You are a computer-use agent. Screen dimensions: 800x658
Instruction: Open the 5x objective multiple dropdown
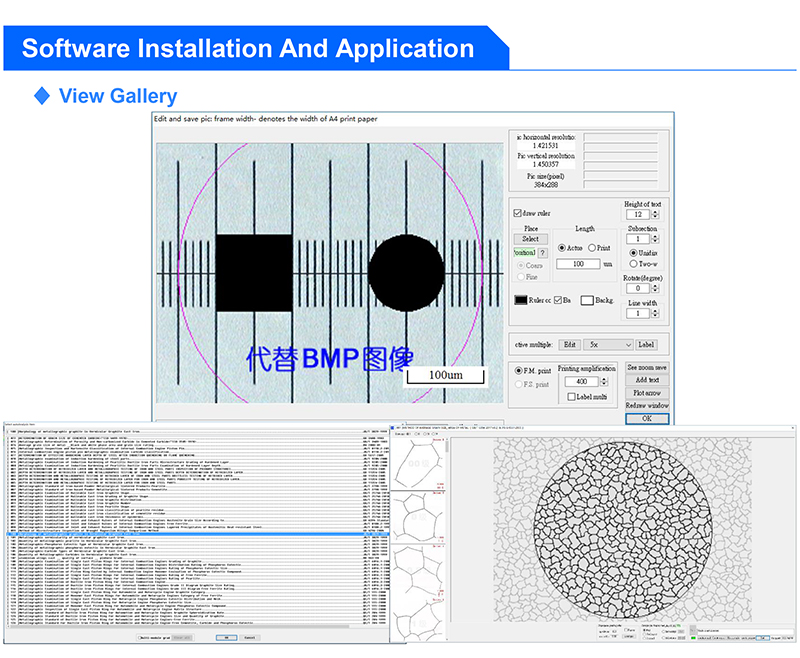(x=609, y=345)
